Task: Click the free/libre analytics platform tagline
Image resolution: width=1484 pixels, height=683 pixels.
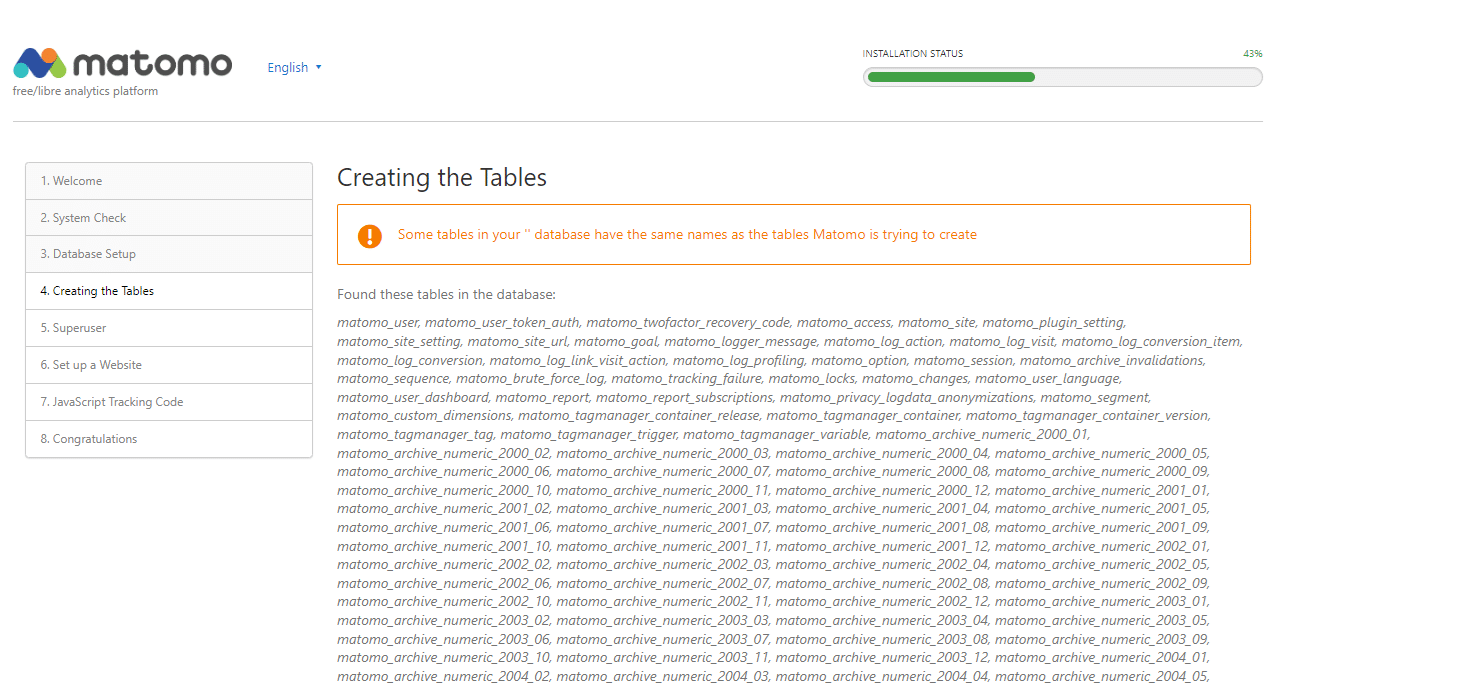Action: (85, 91)
